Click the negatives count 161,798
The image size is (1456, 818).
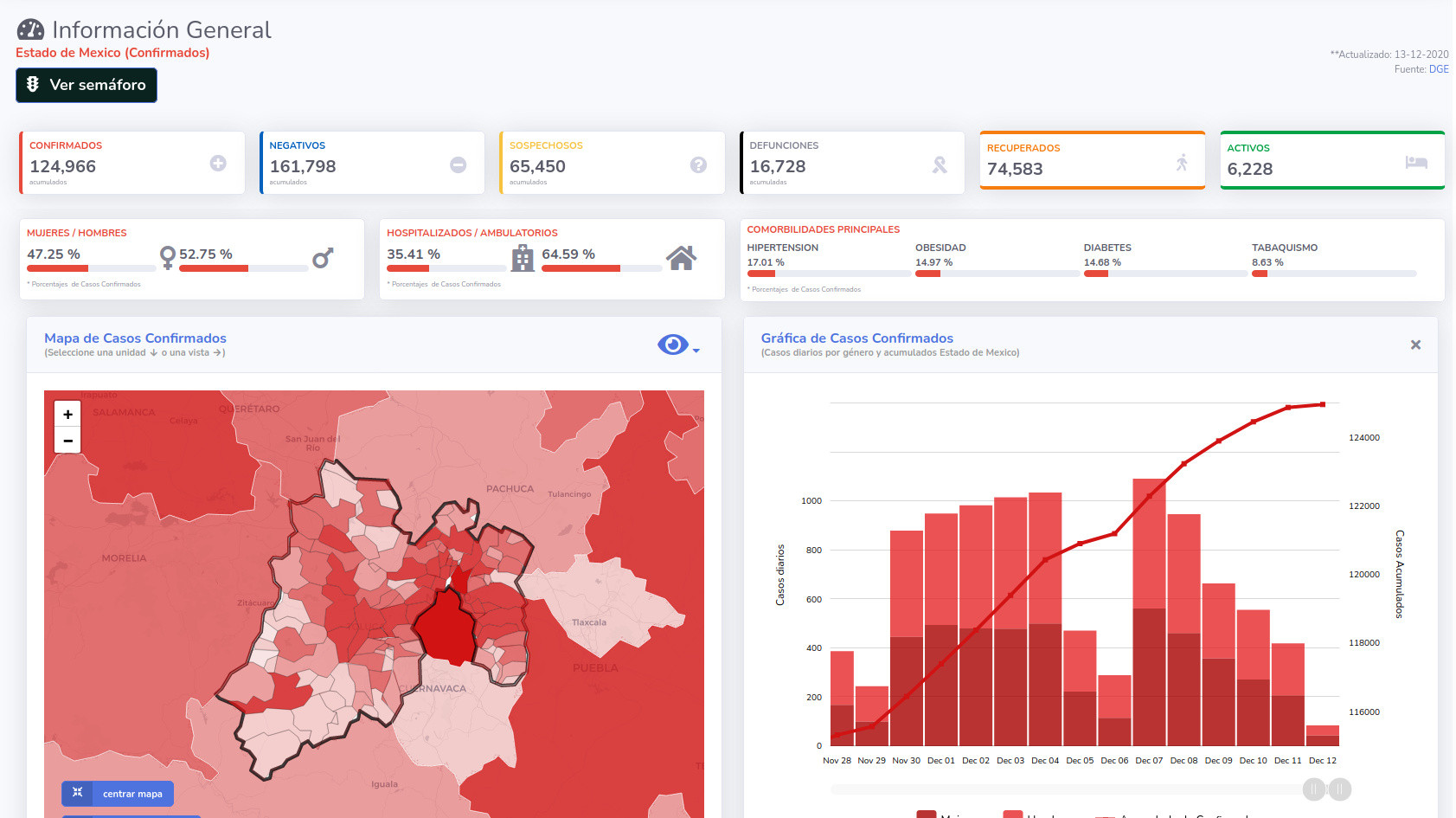pyautogui.click(x=303, y=166)
